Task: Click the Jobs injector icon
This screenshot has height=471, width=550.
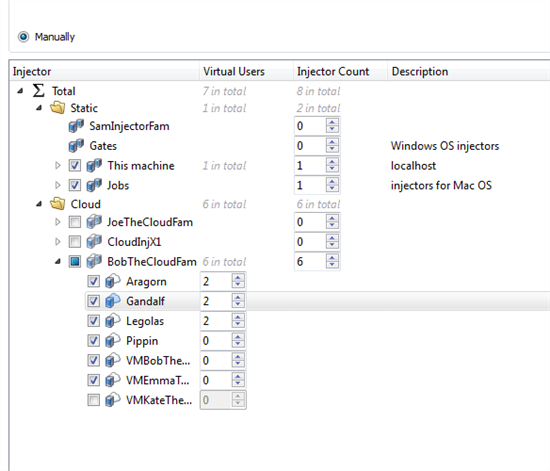Action: pos(94,185)
